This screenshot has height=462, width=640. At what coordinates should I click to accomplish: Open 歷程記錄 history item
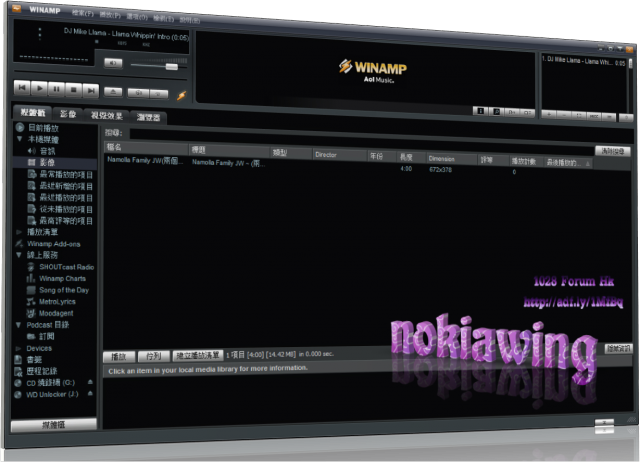tap(42, 371)
